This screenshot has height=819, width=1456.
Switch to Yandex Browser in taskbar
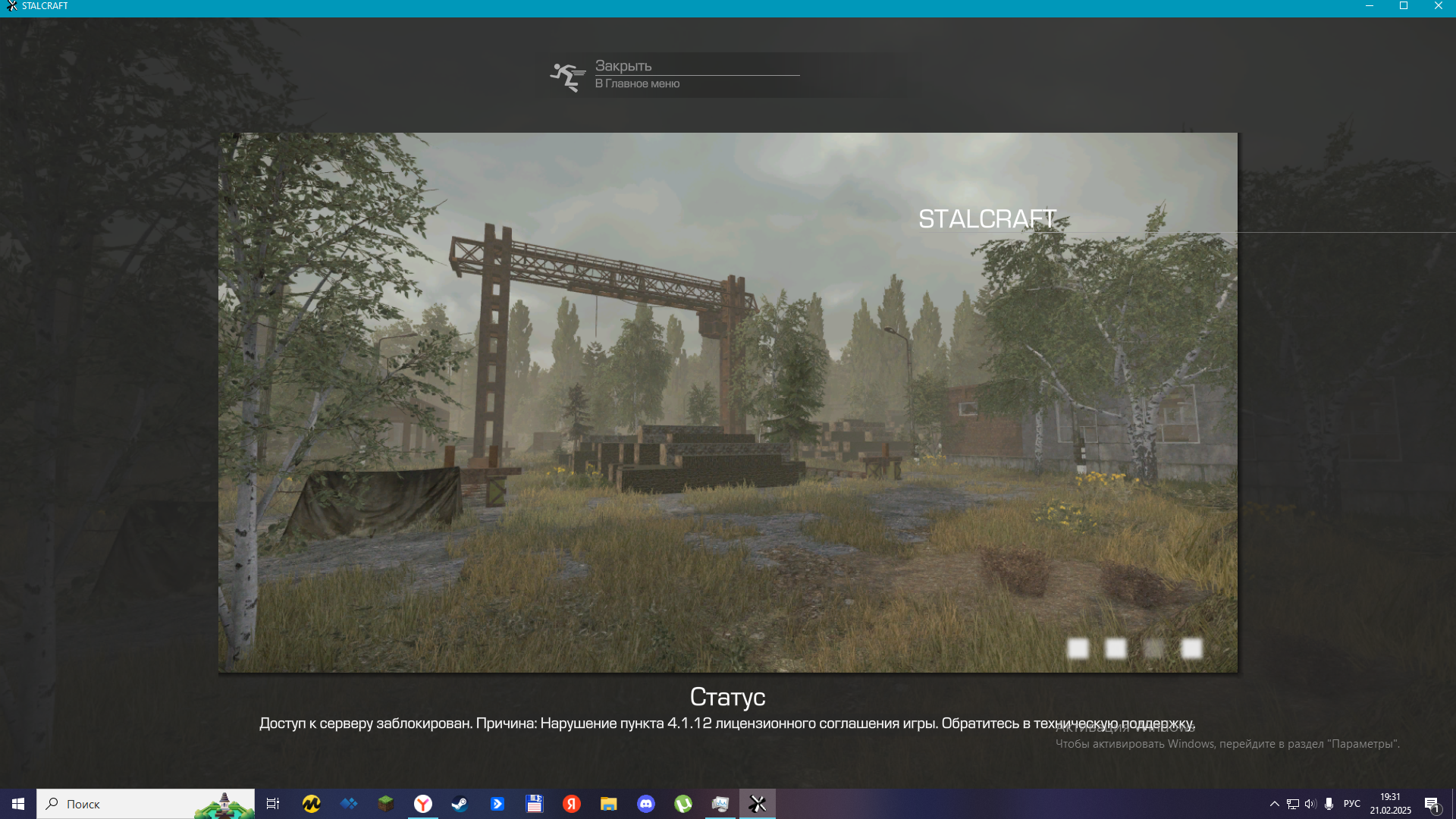423,804
